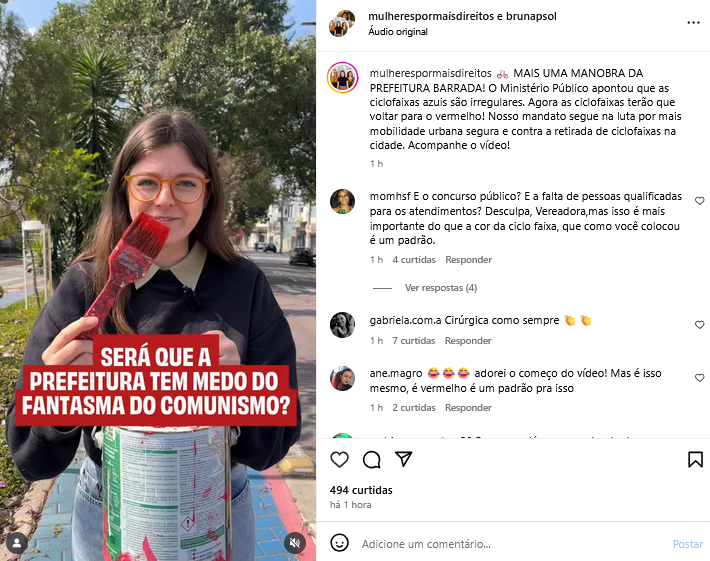Open brunapsol profile link in header

(531, 16)
